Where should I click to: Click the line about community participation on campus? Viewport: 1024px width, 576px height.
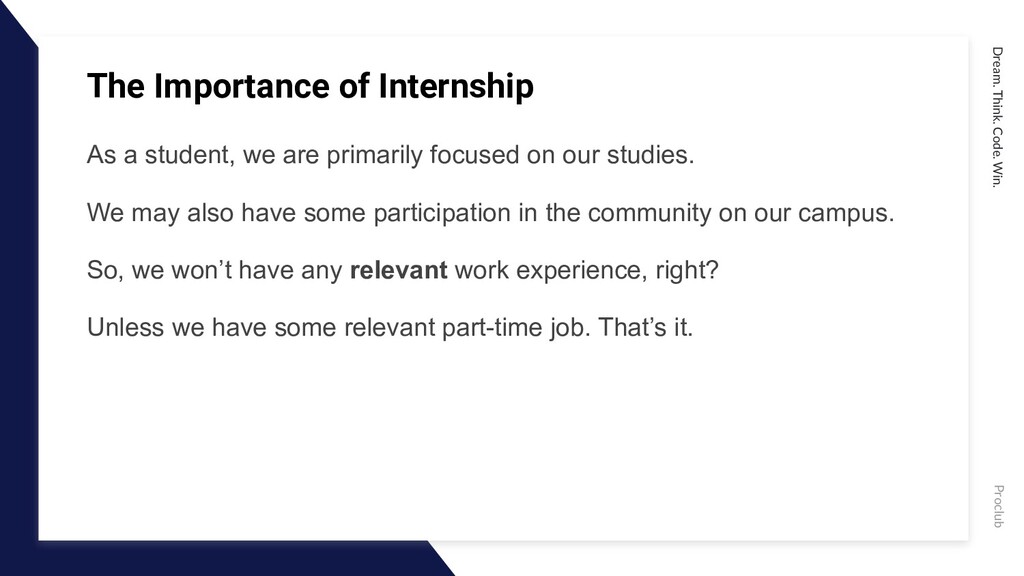(x=490, y=213)
